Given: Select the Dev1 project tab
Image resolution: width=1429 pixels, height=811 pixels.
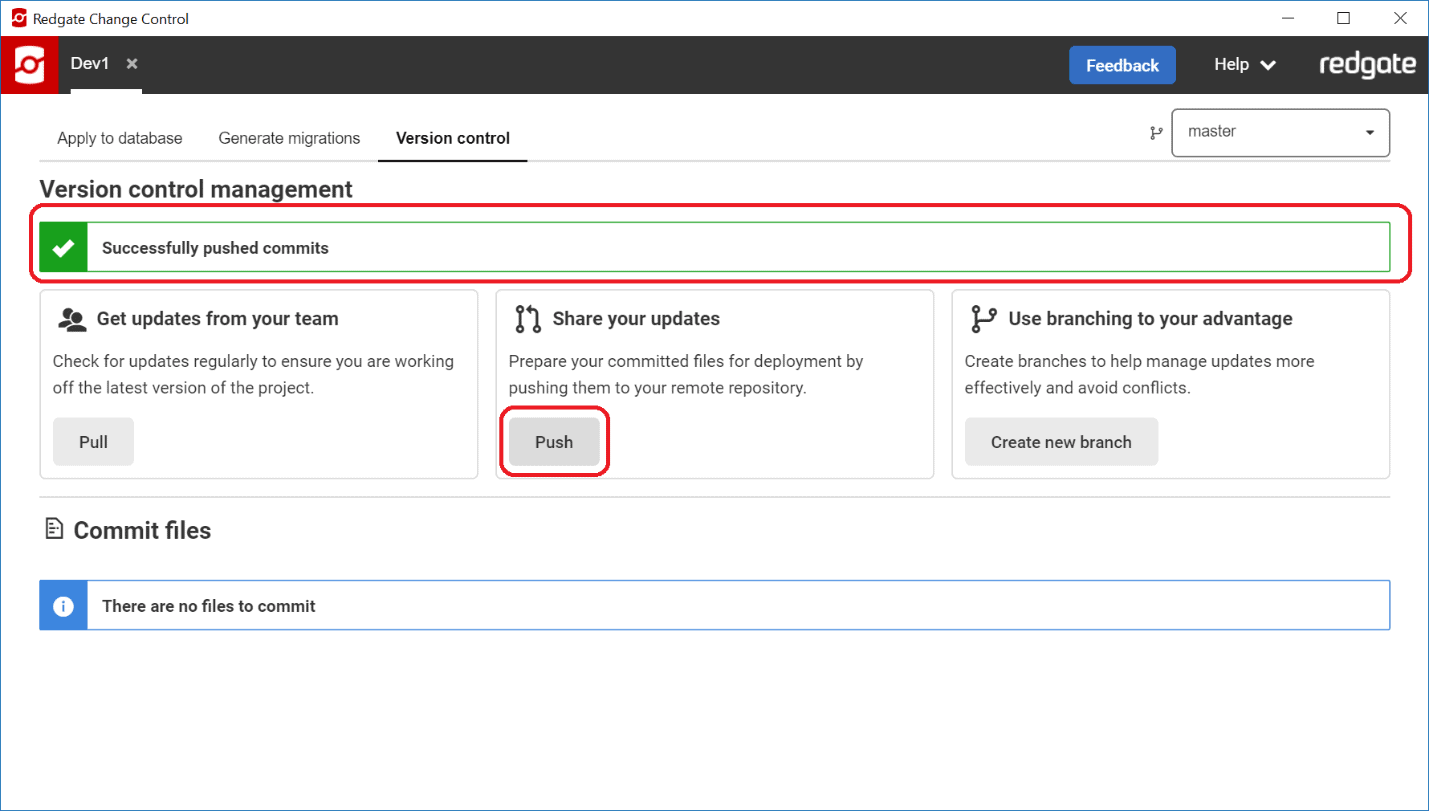Looking at the screenshot, I should click(90, 64).
